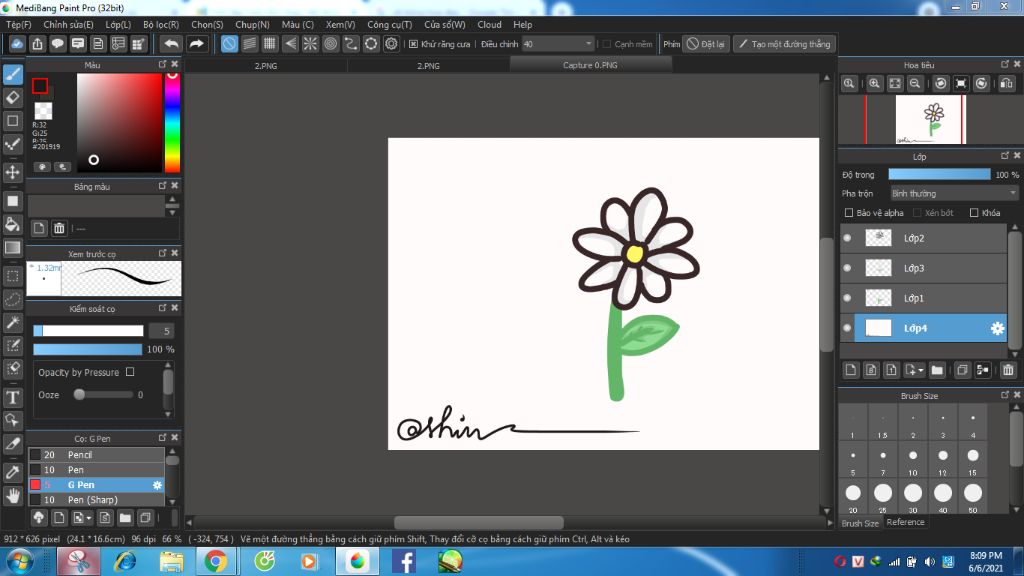Select the Gradient tool
The image size is (1024, 576).
coord(12,248)
